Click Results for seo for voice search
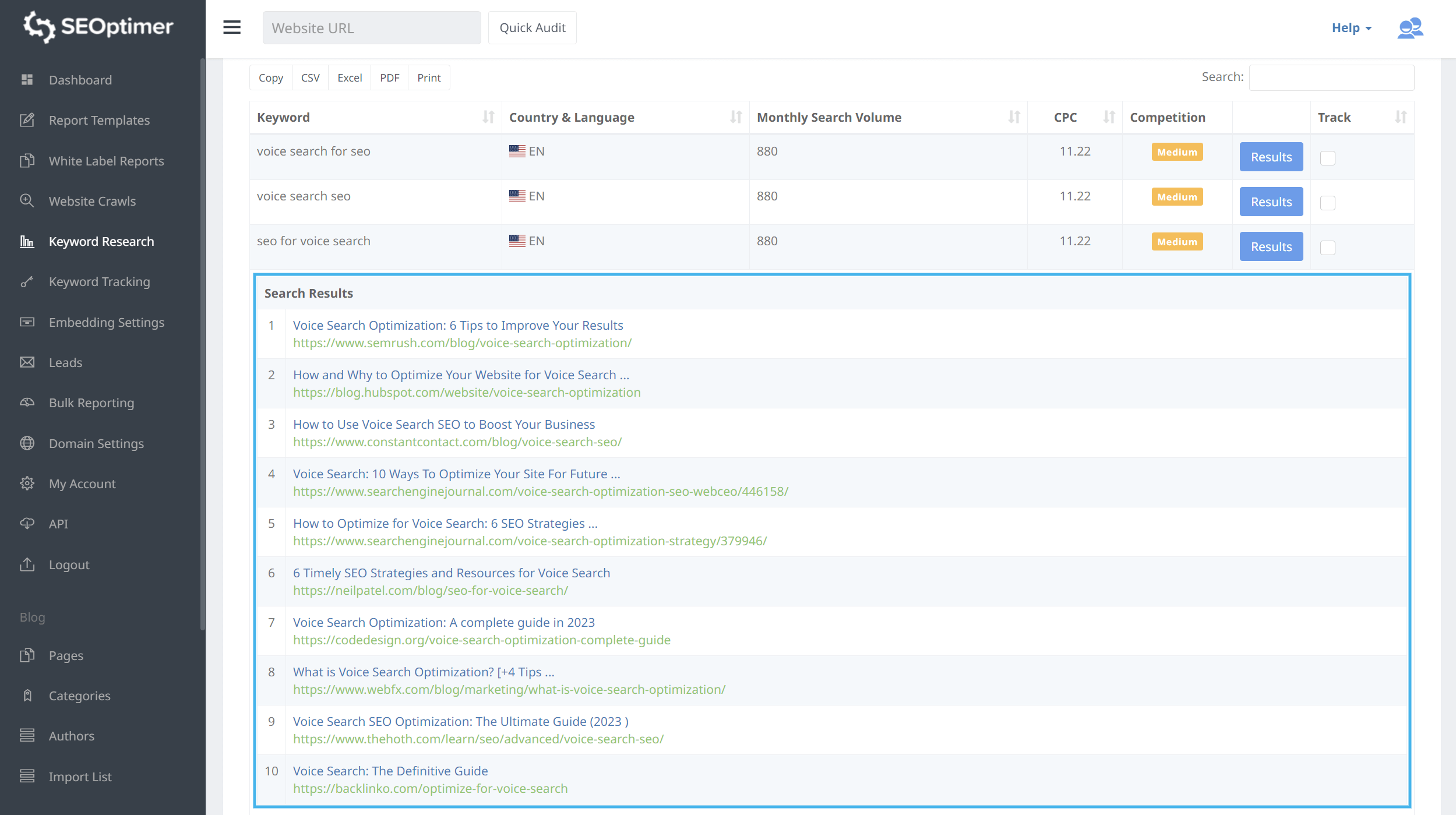Image resolution: width=1456 pixels, height=815 pixels. tap(1271, 246)
